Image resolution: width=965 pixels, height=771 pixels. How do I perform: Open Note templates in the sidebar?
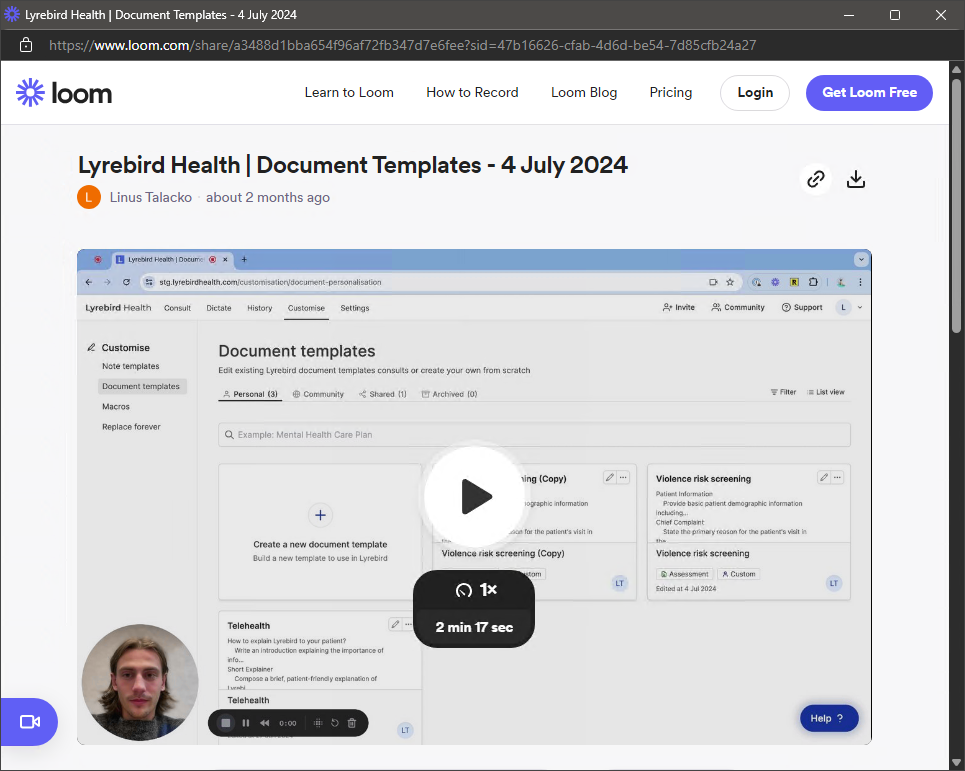click(130, 366)
